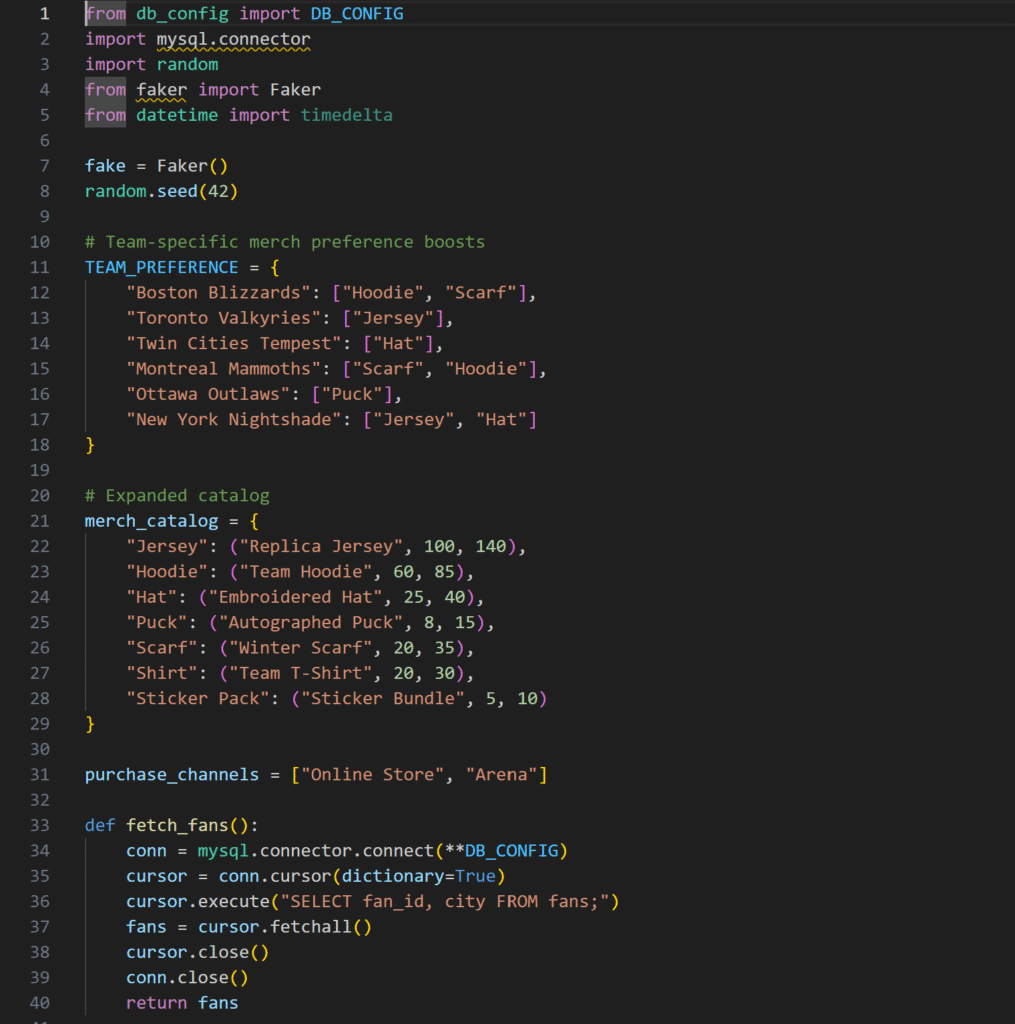The width and height of the screenshot is (1015, 1024).
Task: Click the "TEAM_PREFERENCE" dictionary name
Action: 161,268
